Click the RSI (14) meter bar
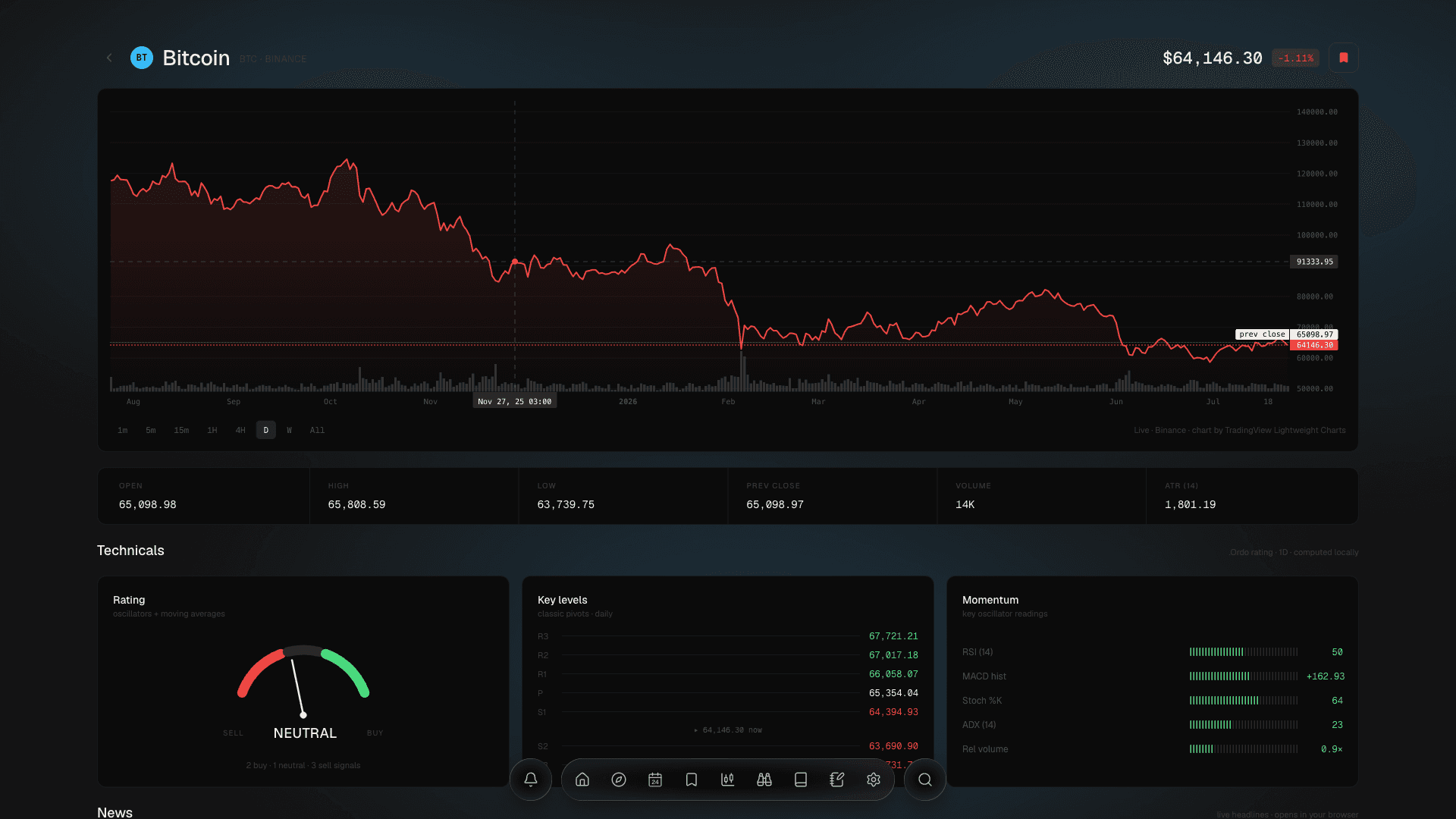 1244,652
